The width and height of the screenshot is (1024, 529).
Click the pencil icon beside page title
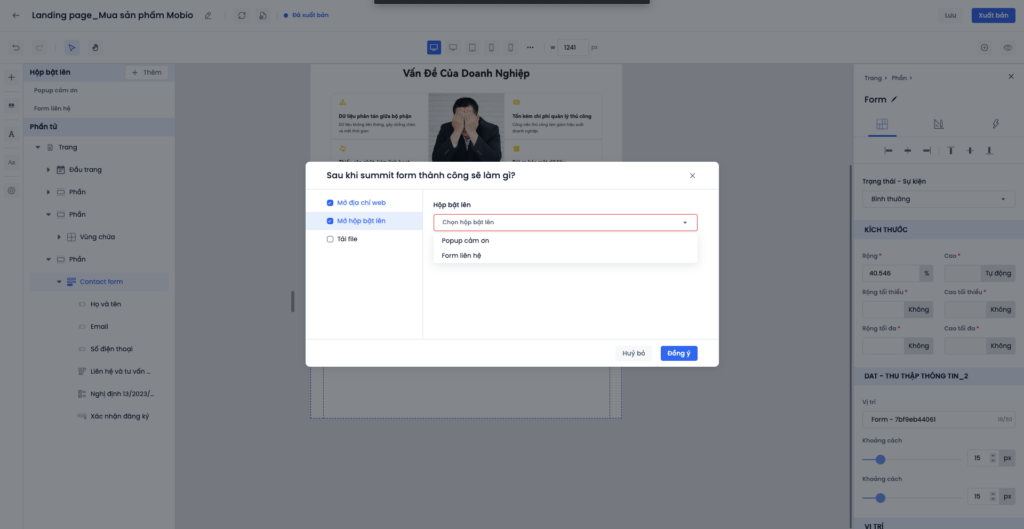click(208, 16)
